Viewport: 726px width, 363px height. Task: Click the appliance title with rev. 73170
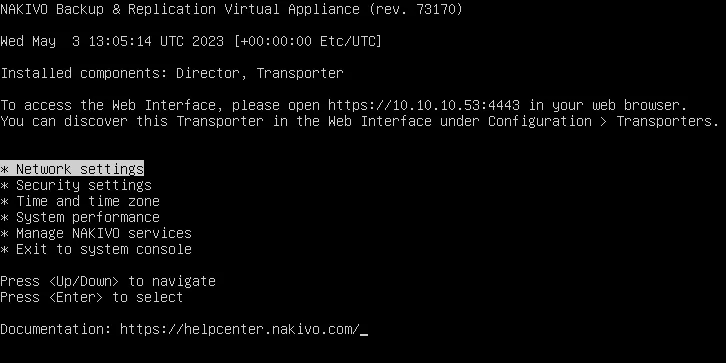[x=231, y=9]
